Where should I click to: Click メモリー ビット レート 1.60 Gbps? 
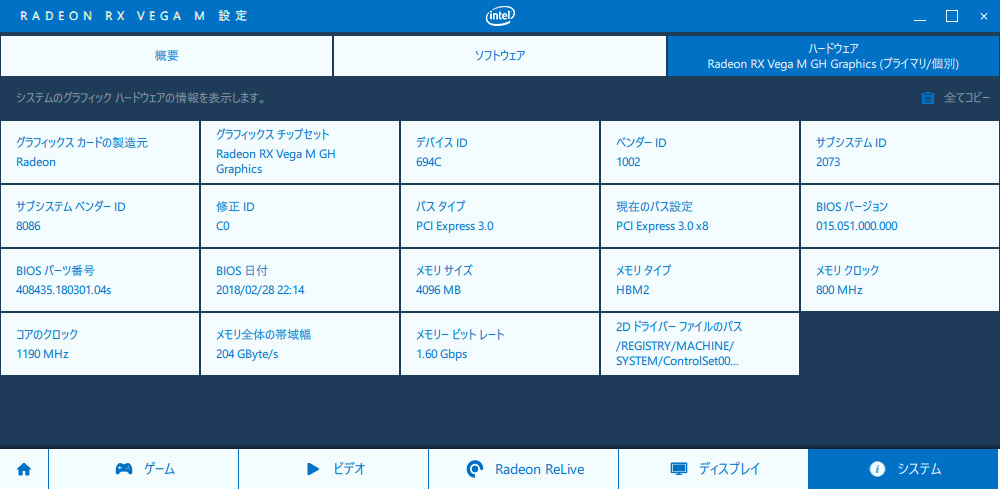(441, 354)
